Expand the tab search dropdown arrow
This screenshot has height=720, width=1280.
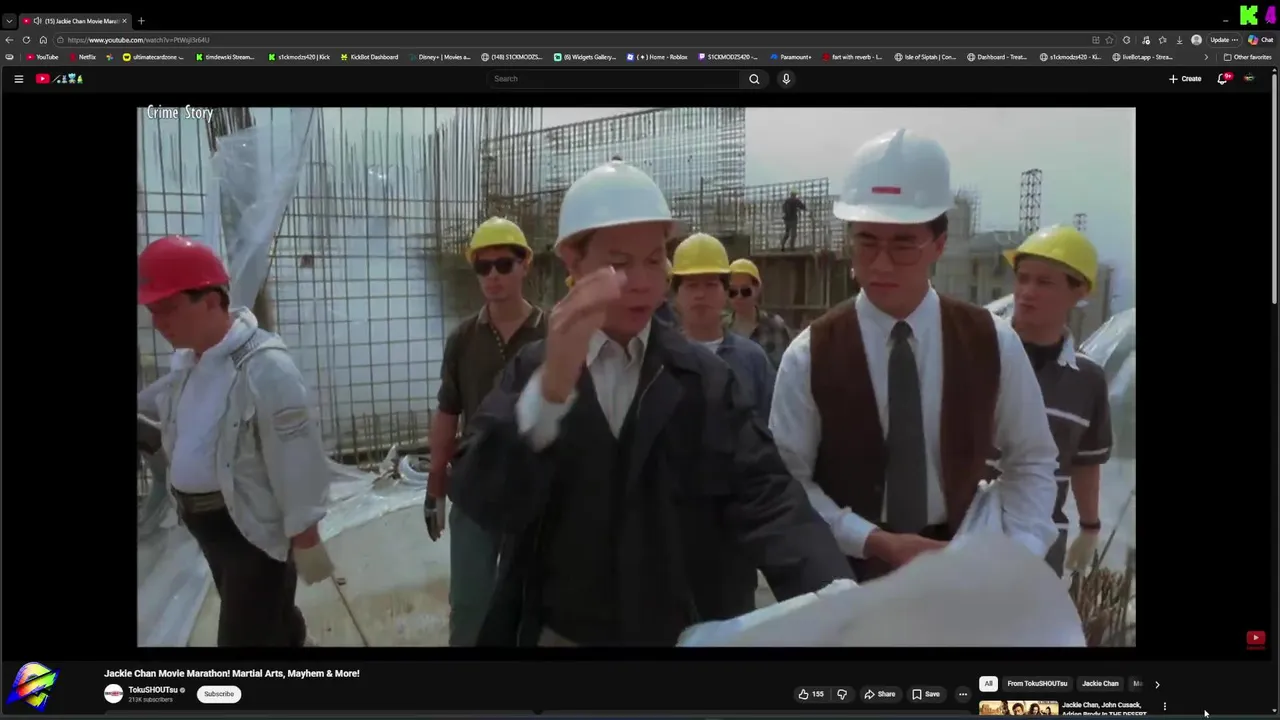[9, 21]
